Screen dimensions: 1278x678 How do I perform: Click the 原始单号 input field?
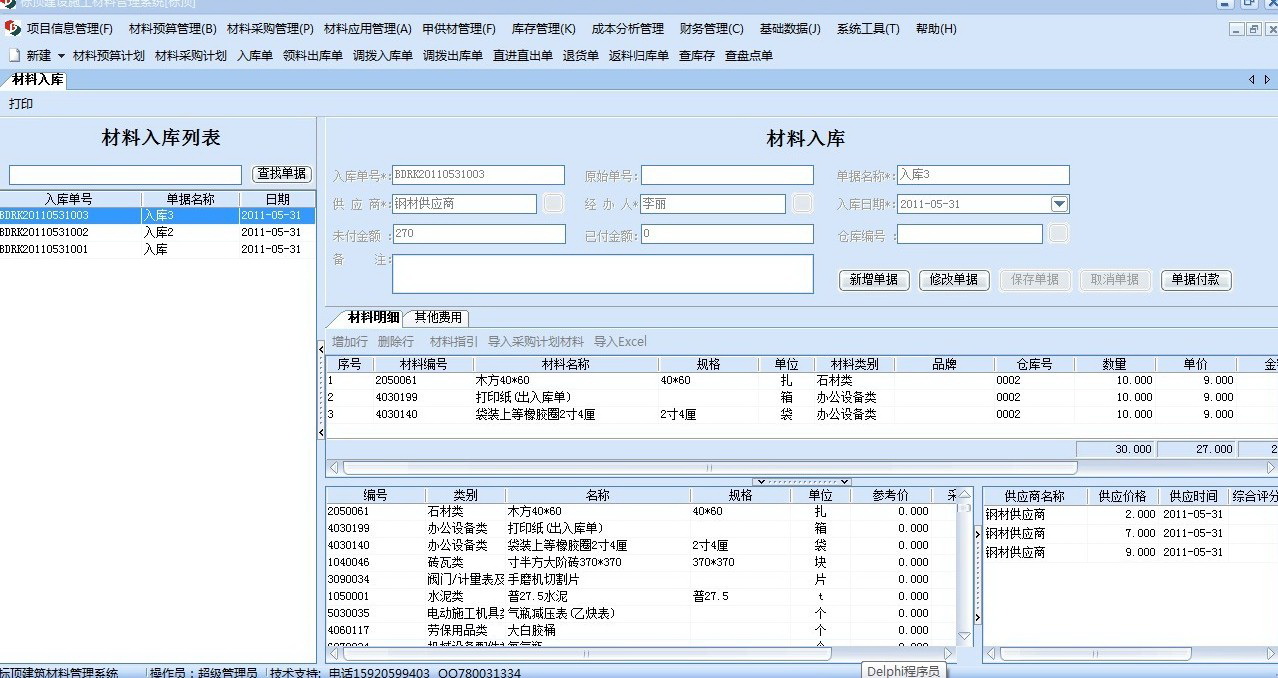pos(727,175)
